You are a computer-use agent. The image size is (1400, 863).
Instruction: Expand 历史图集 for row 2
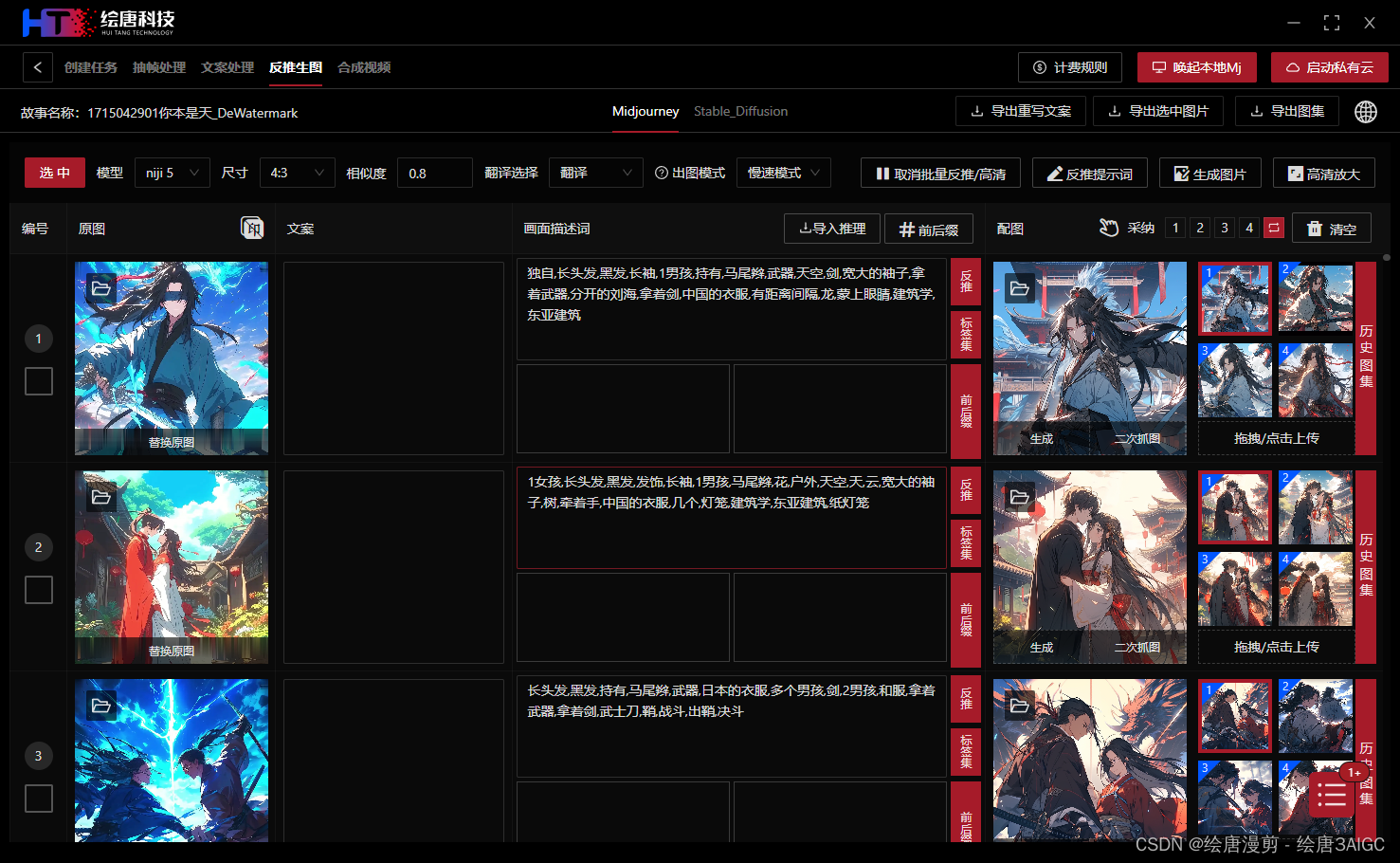pyautogui.click(x=1366, y=565)
